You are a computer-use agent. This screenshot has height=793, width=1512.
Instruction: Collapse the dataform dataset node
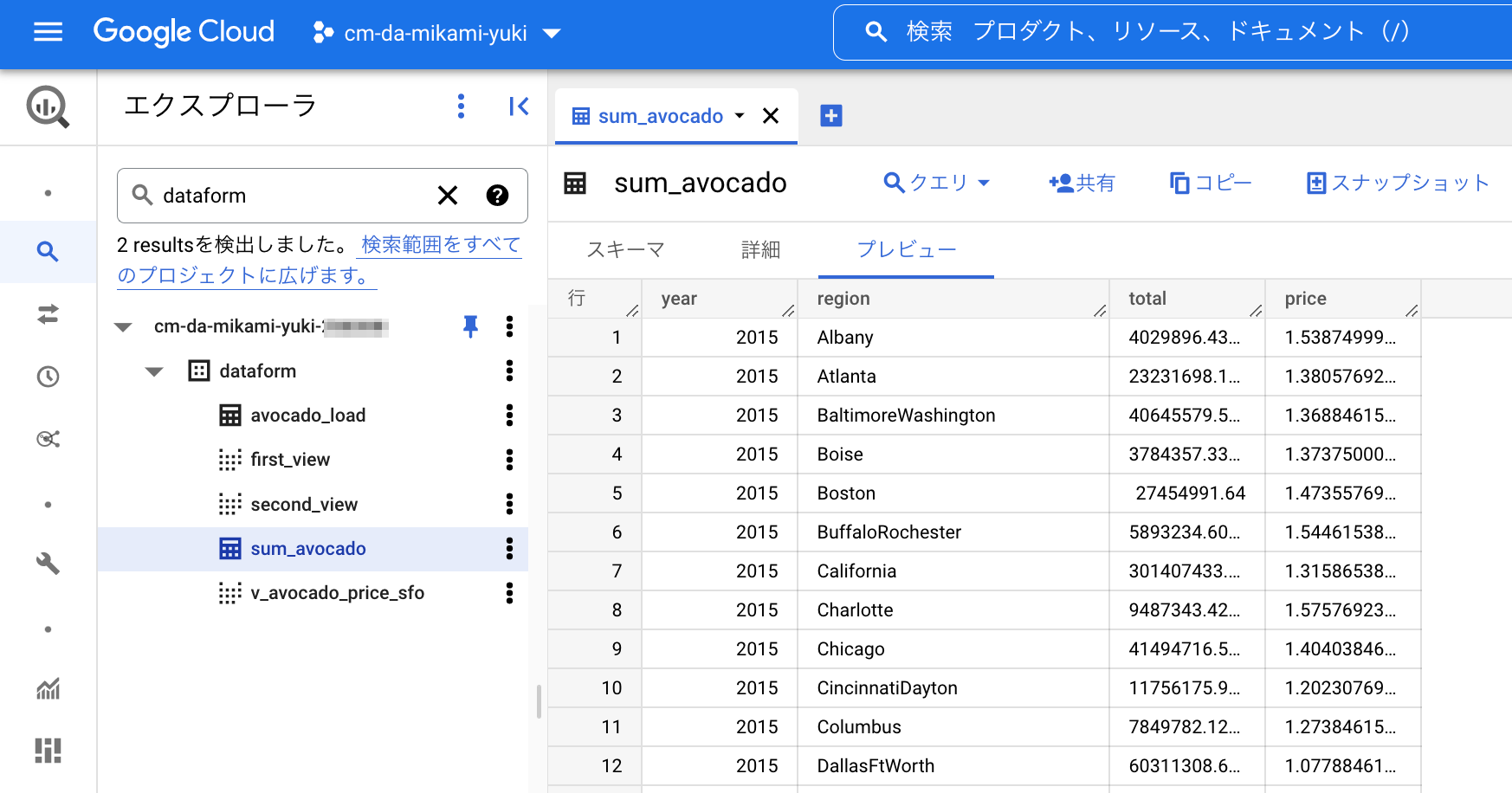pos(153,371)
